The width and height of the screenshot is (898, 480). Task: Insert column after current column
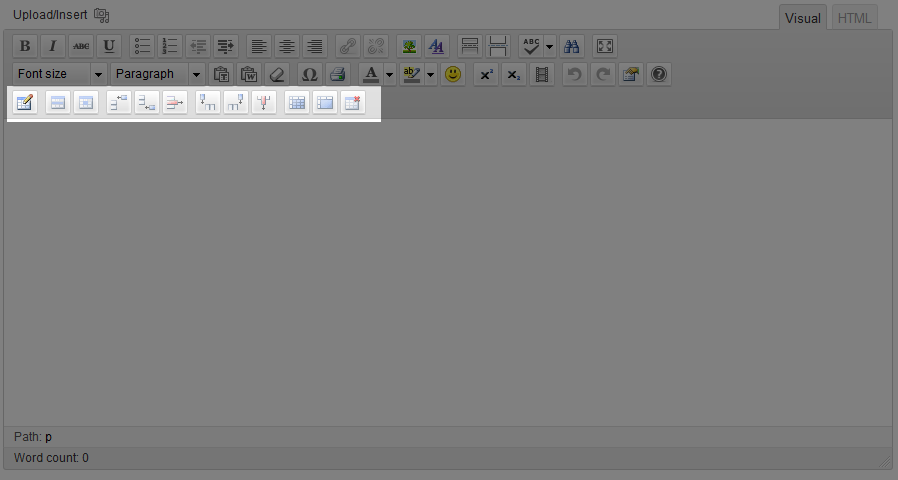(236, 102)
